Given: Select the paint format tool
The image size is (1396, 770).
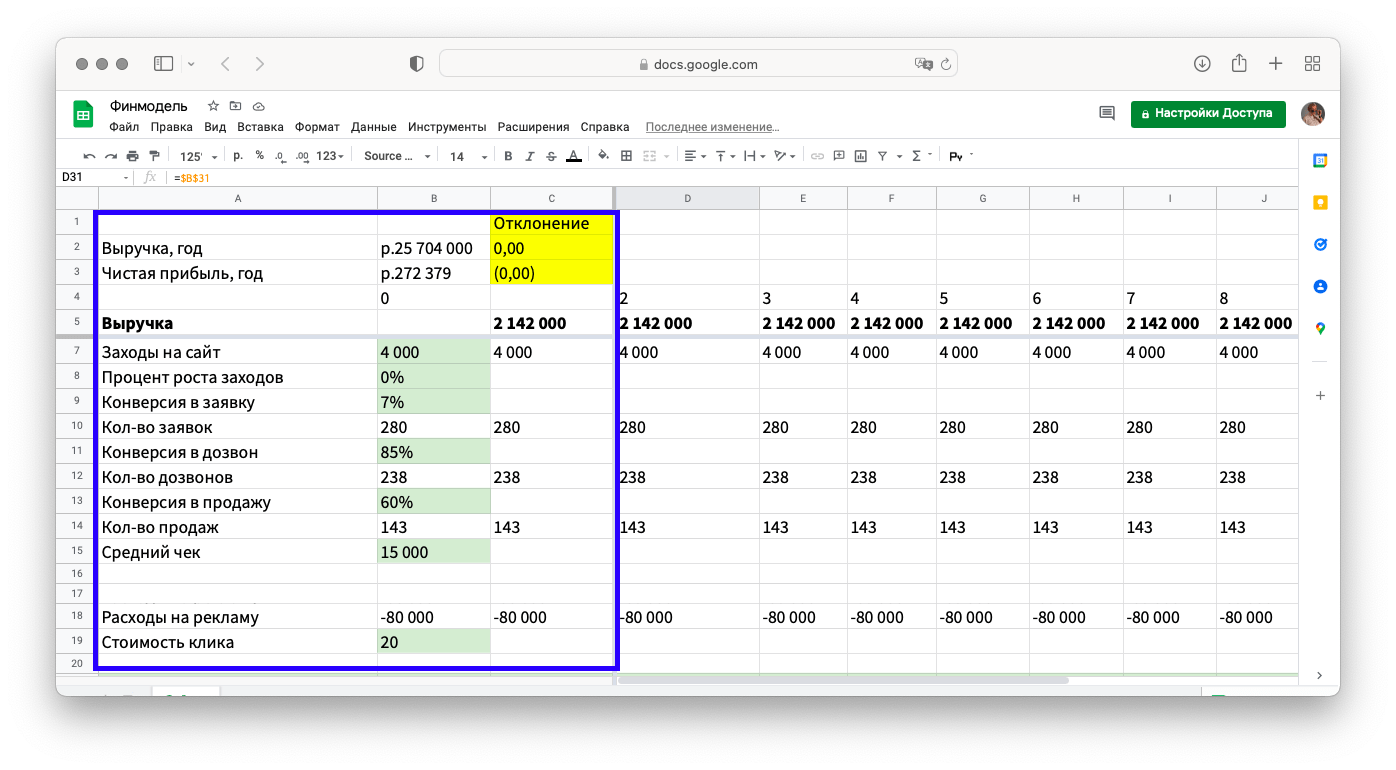Looking at the screenshot, I should click(x=153, y=156).
